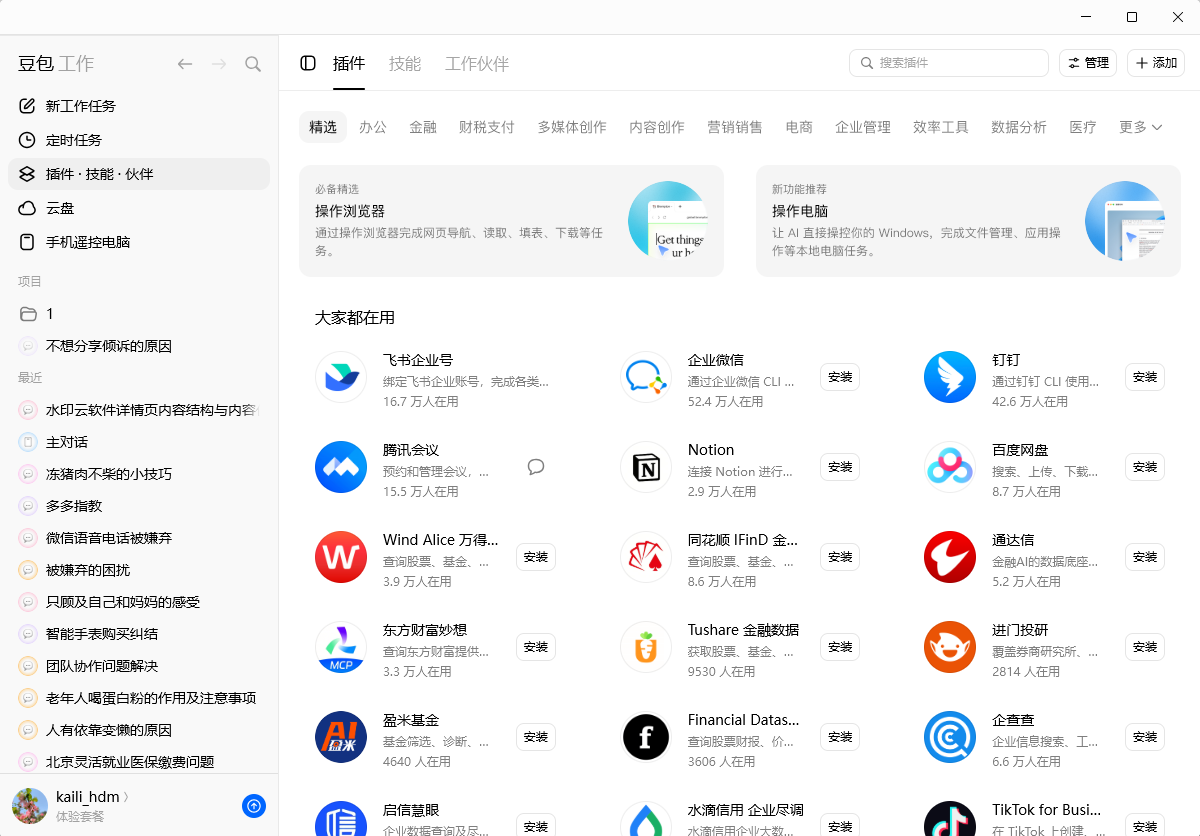Click the 通达信 plugin icon
Screen dimensions: 1200x836
950,557
